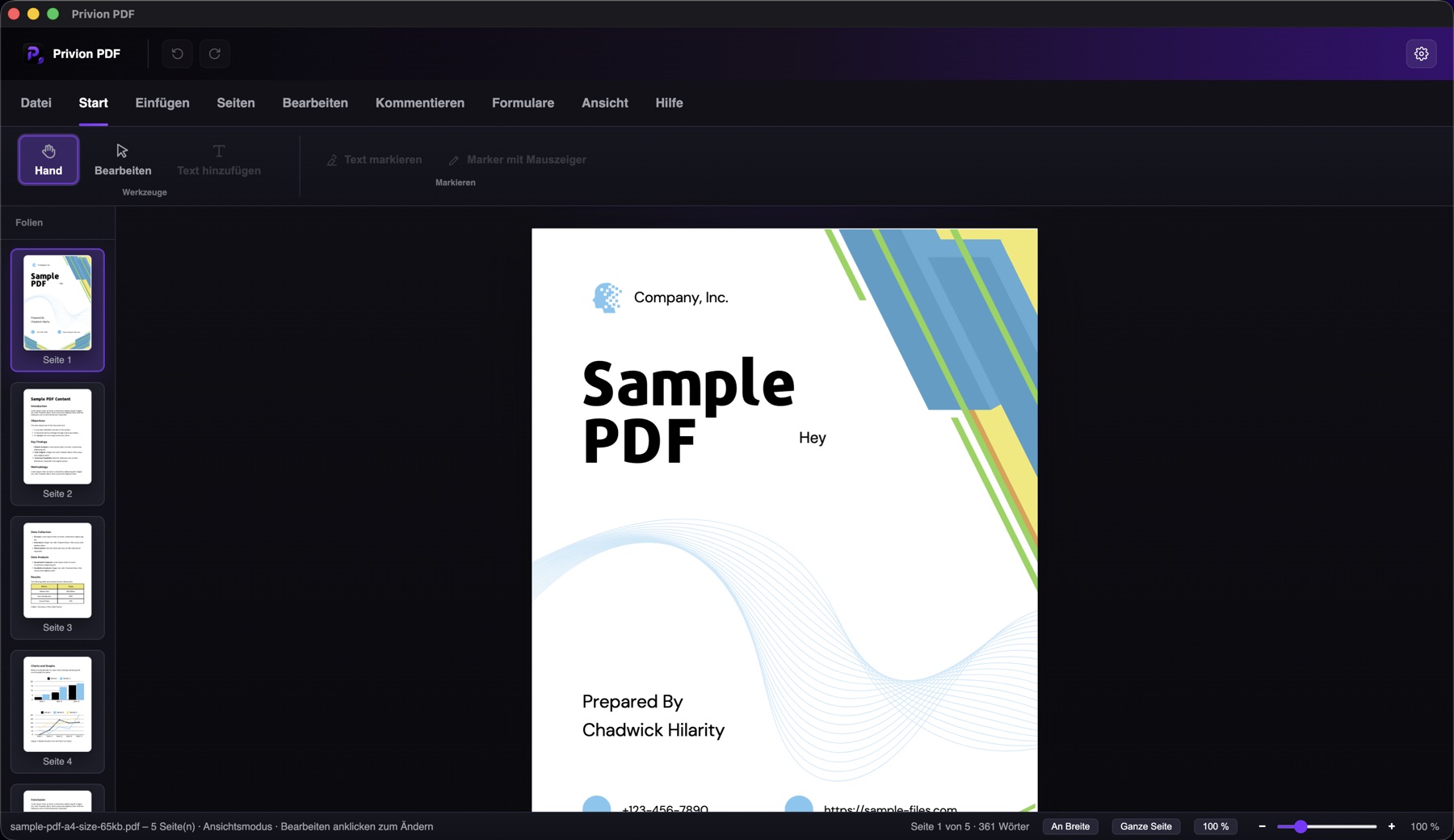Viewport: 1454px width, 840px height.
Task: Click the An Breite button
Action: 1070,826
